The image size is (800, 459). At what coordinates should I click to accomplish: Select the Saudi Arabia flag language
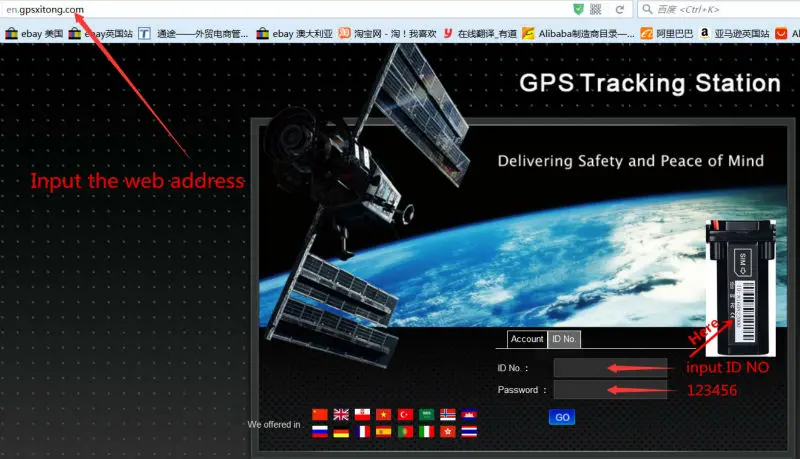pos(426,414)
